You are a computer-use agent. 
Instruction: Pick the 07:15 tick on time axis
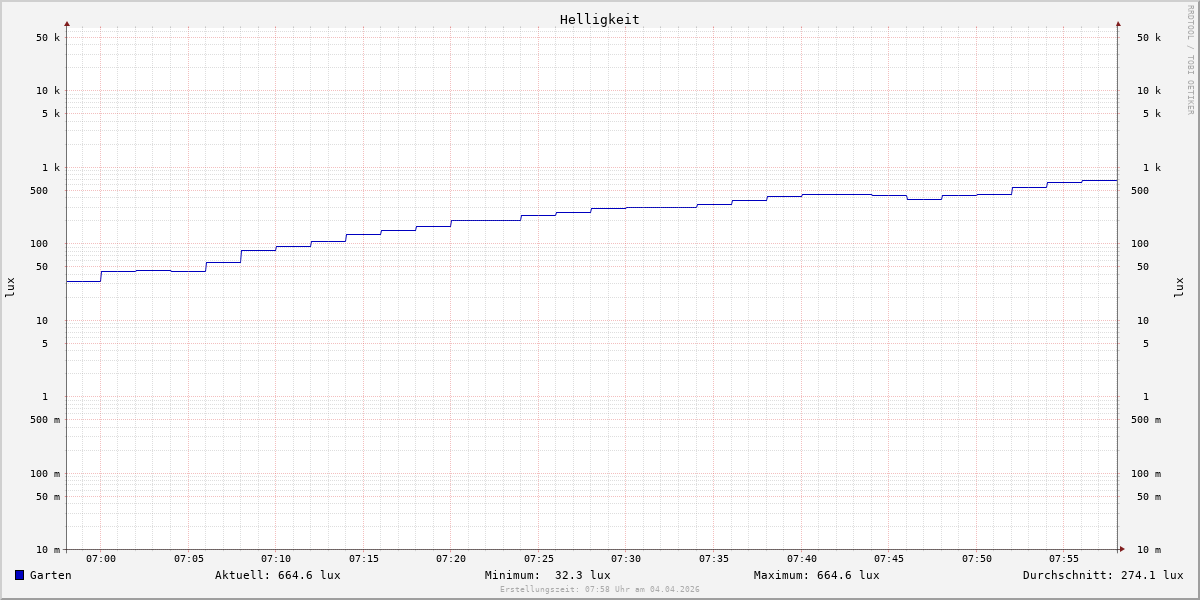point(364,559)
